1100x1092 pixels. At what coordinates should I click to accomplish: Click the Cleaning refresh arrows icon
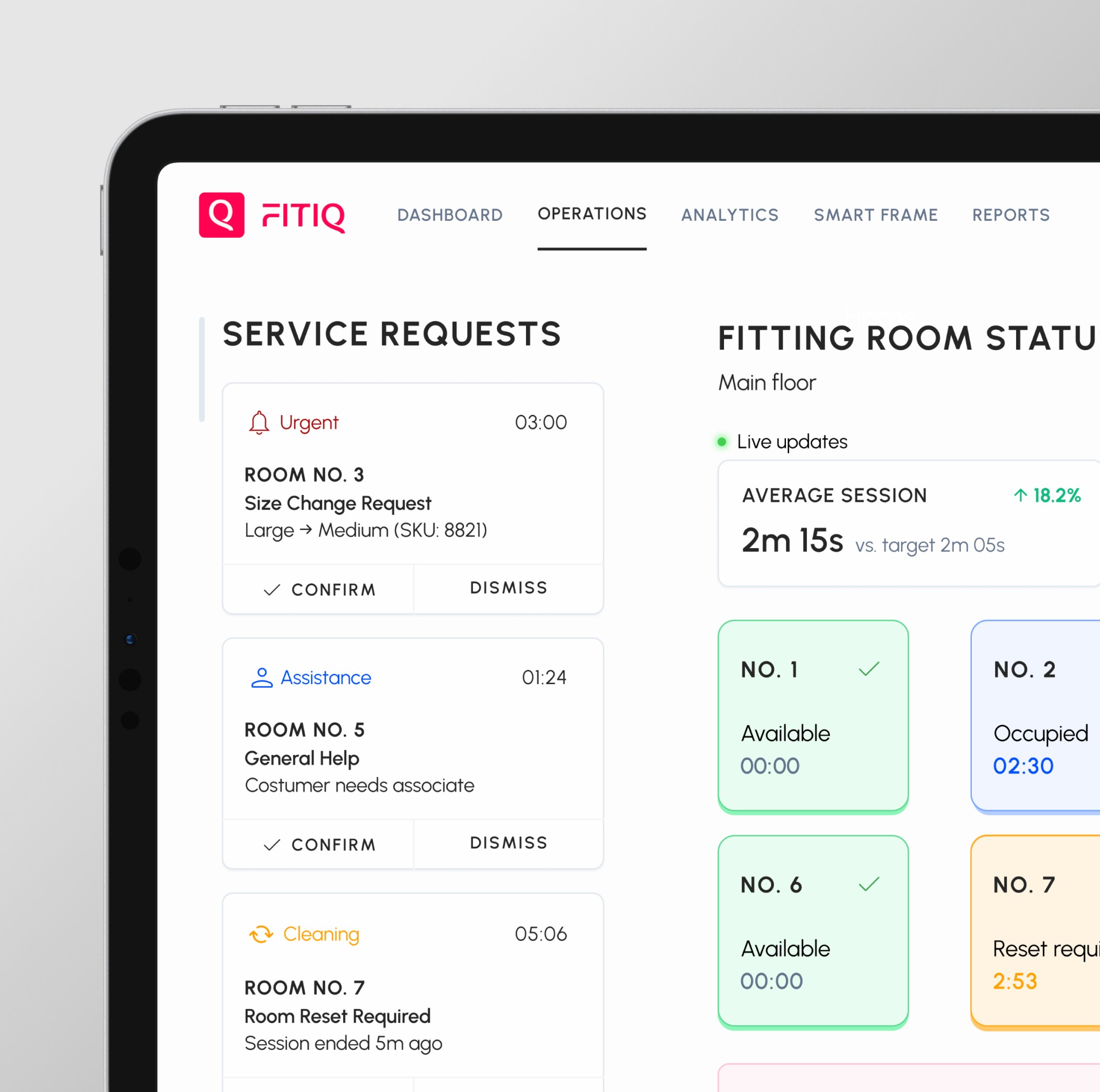click(261, 934)
